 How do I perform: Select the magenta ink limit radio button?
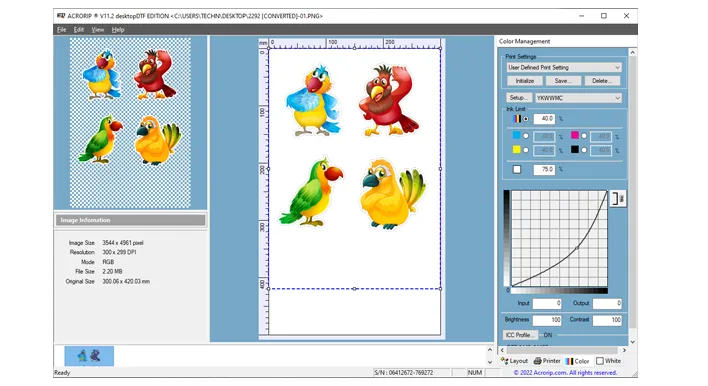[x=584, y=136]
